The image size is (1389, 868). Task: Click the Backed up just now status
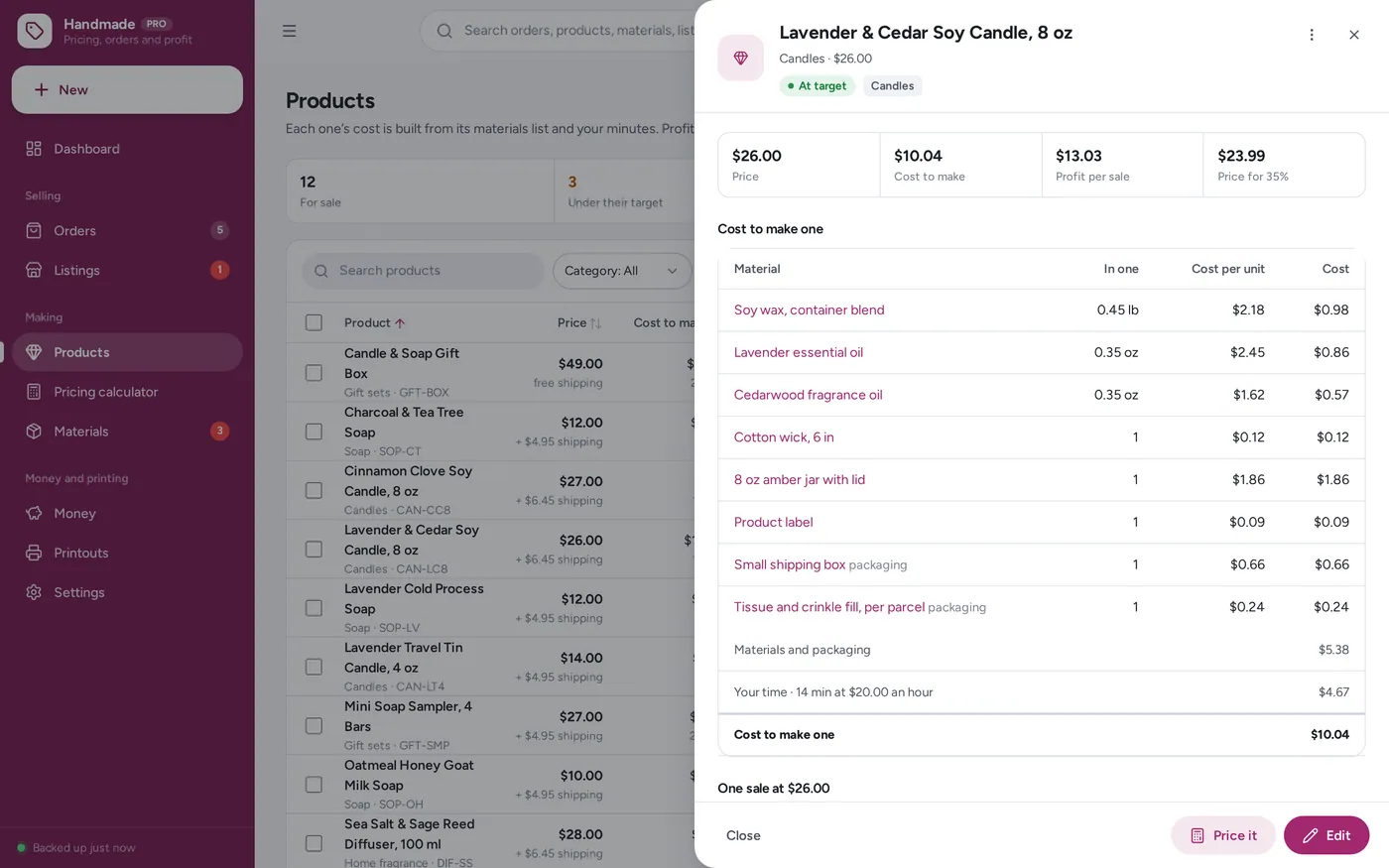point(76,848)
